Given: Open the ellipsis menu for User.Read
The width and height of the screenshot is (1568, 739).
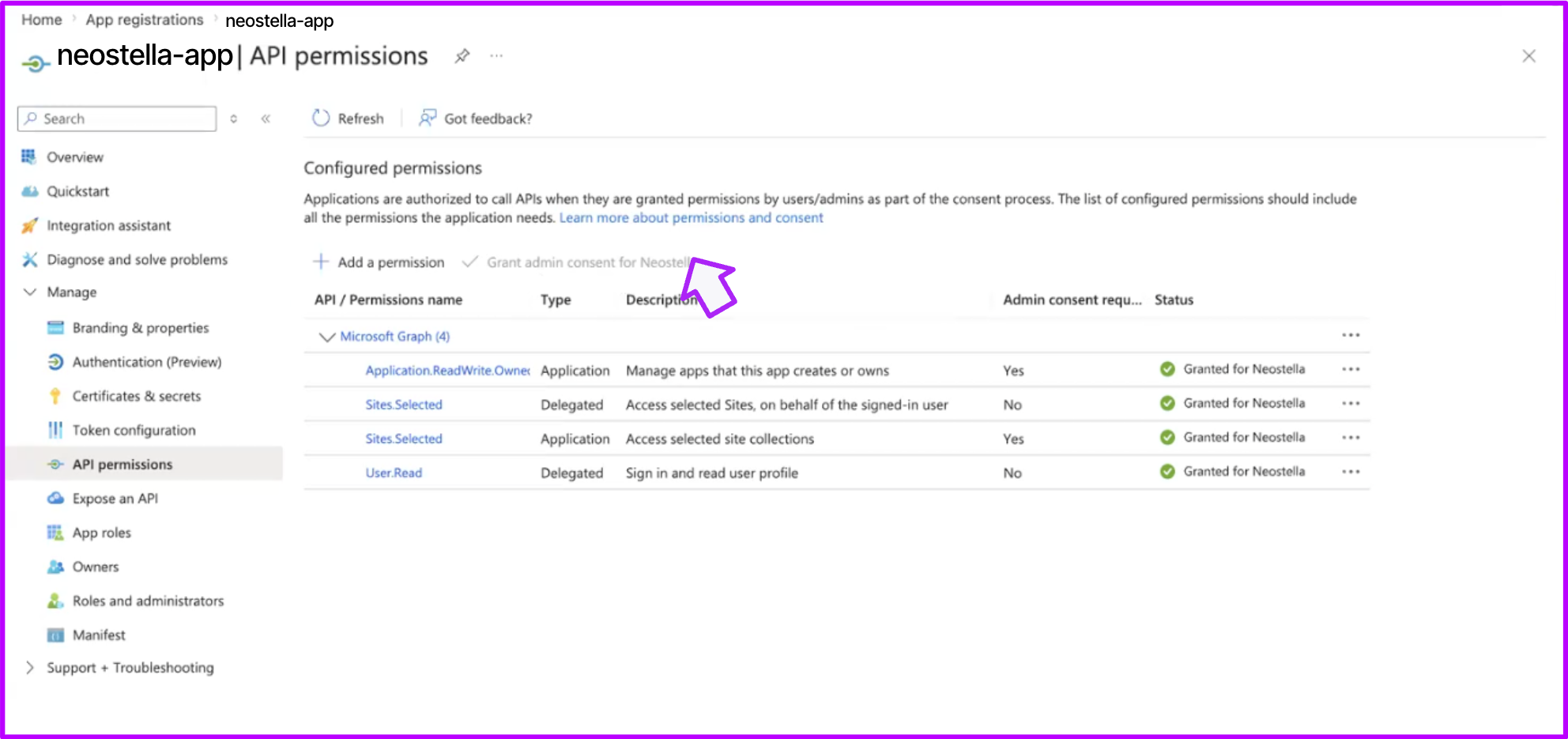Looking at the screenshot, I should tap(1351, 471).
